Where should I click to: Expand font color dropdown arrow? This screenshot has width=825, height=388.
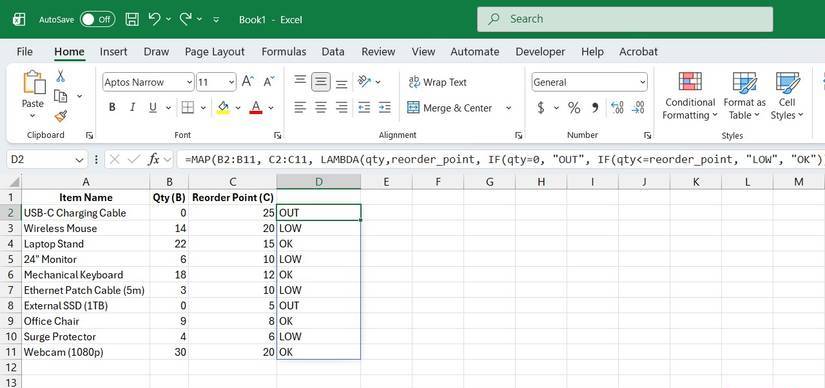[271, 108]
